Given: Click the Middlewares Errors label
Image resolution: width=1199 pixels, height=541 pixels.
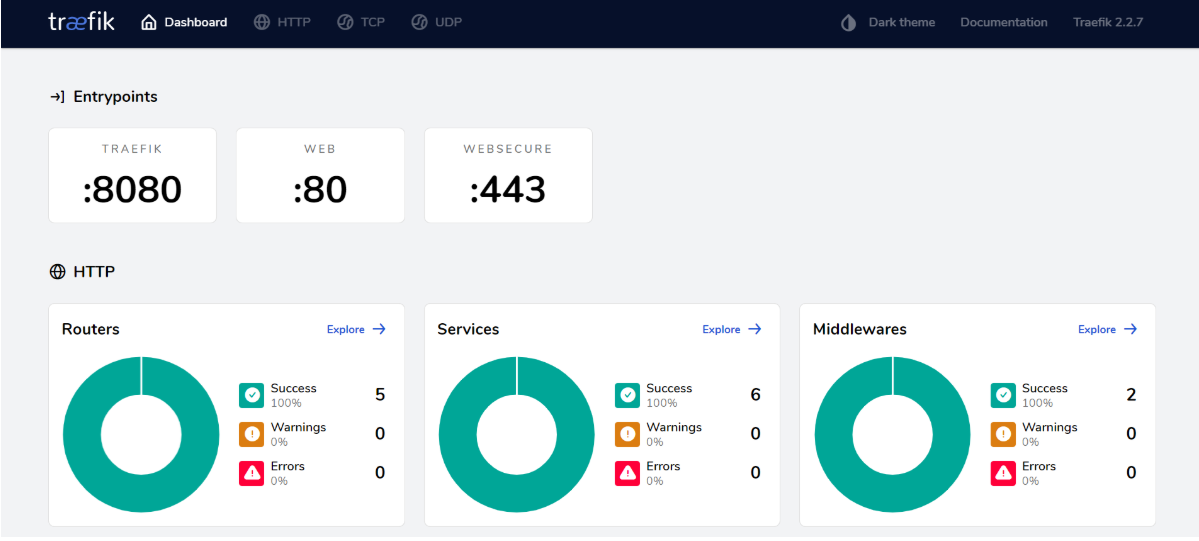Looking at the screenshot, I should coord(1039,466).
